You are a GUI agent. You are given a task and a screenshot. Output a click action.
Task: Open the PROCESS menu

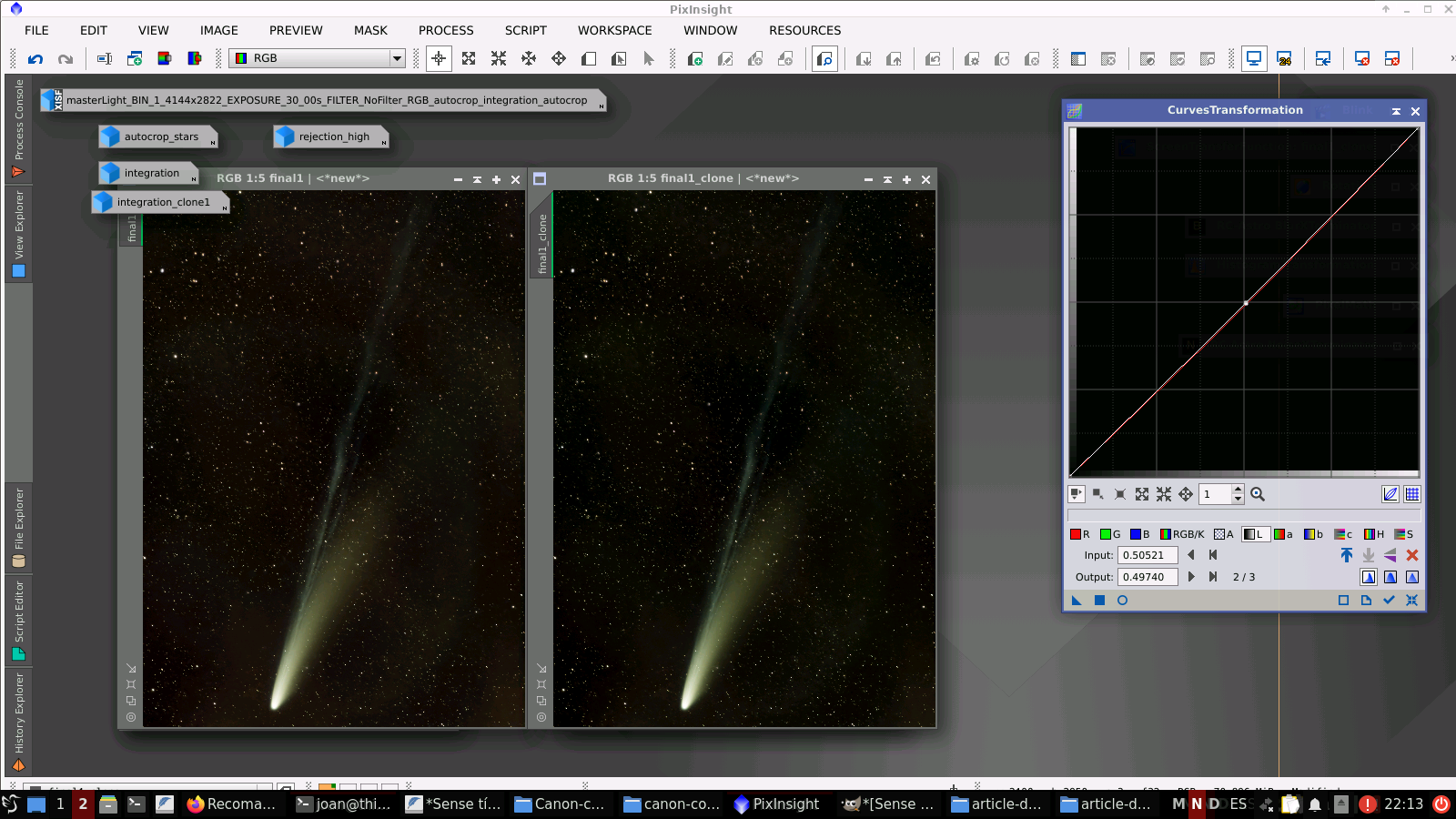coord(446,30)
